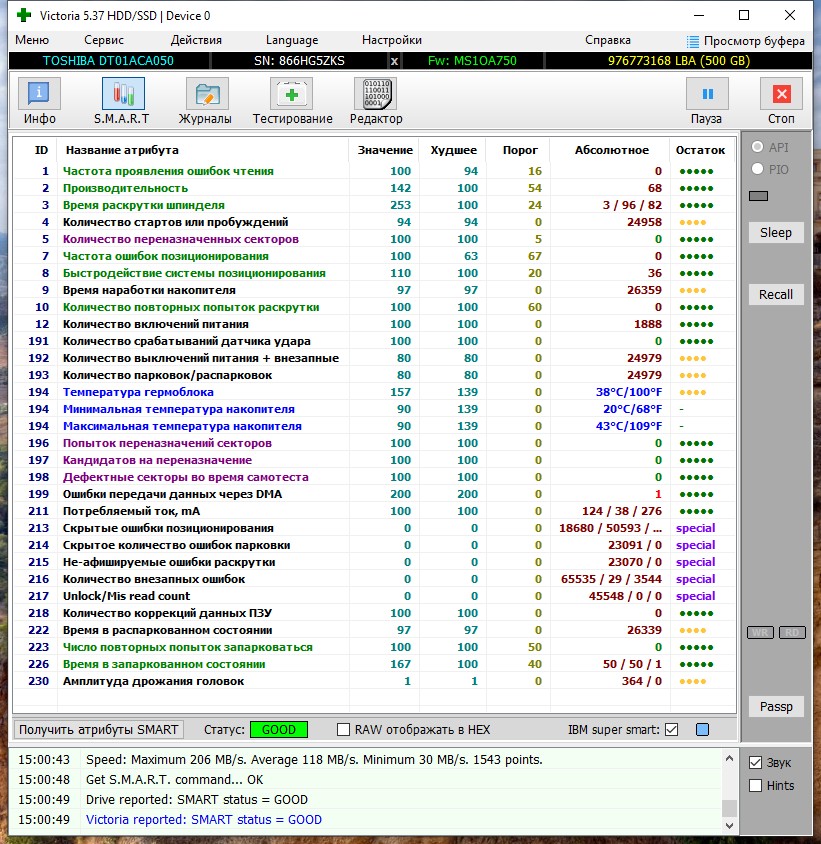Select row Время в запаркованном состоянии
Viewport: 821px width, 844px height.
tap(374, 664)
